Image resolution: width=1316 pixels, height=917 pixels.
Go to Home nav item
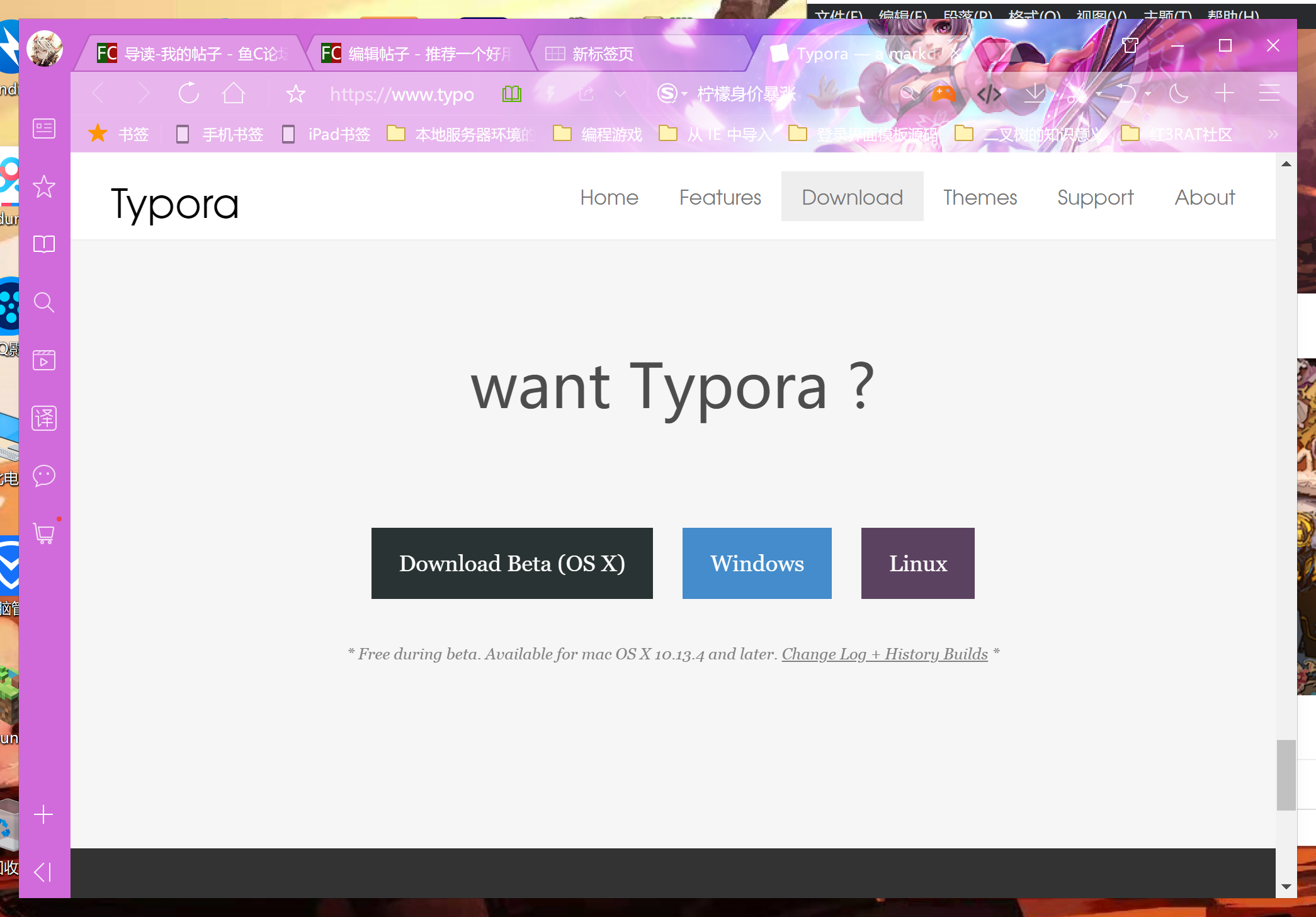[609, 197]
